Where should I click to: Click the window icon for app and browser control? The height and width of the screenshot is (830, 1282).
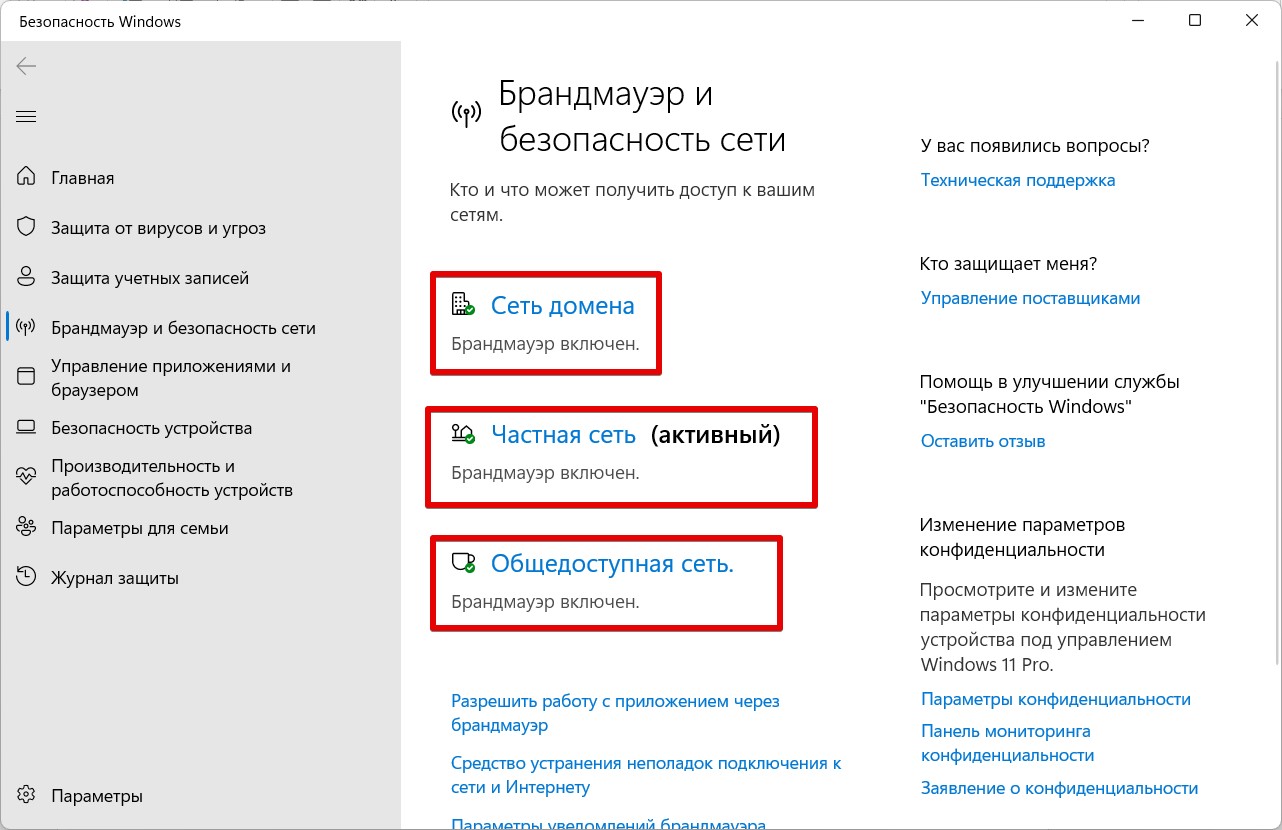[x=27, y=377]
